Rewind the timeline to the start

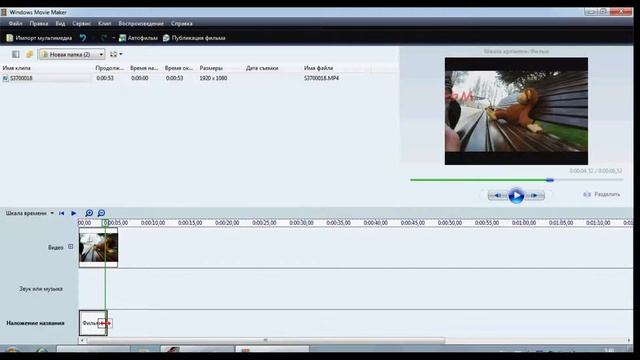[x=61, y=213]
